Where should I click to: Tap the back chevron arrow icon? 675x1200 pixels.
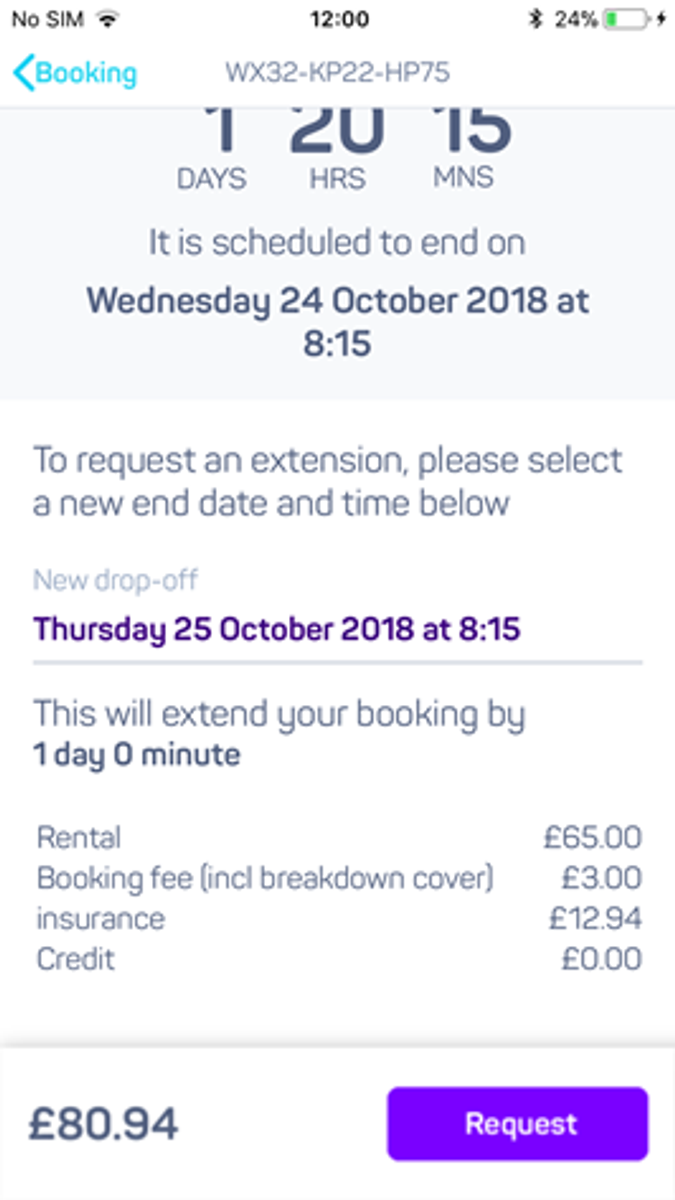coord(20,72)
